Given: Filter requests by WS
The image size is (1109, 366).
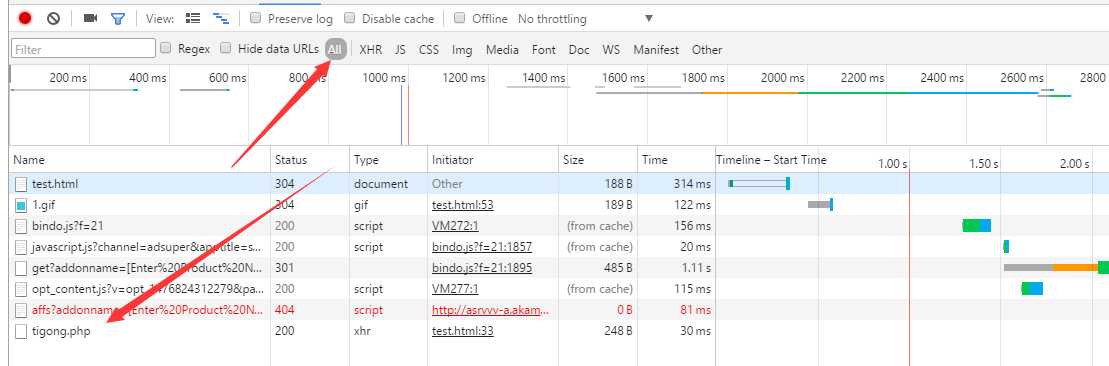Looking at the screenshot, I should tap(611, 50).
